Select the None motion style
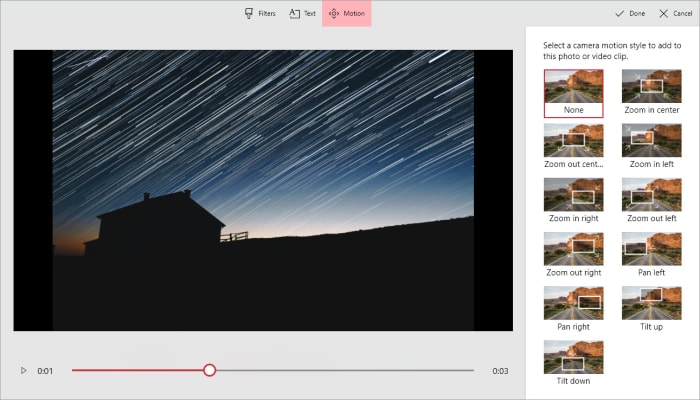The width and height of the screenshot is (700, 400). pyautogui.click(x=574, y=93)
